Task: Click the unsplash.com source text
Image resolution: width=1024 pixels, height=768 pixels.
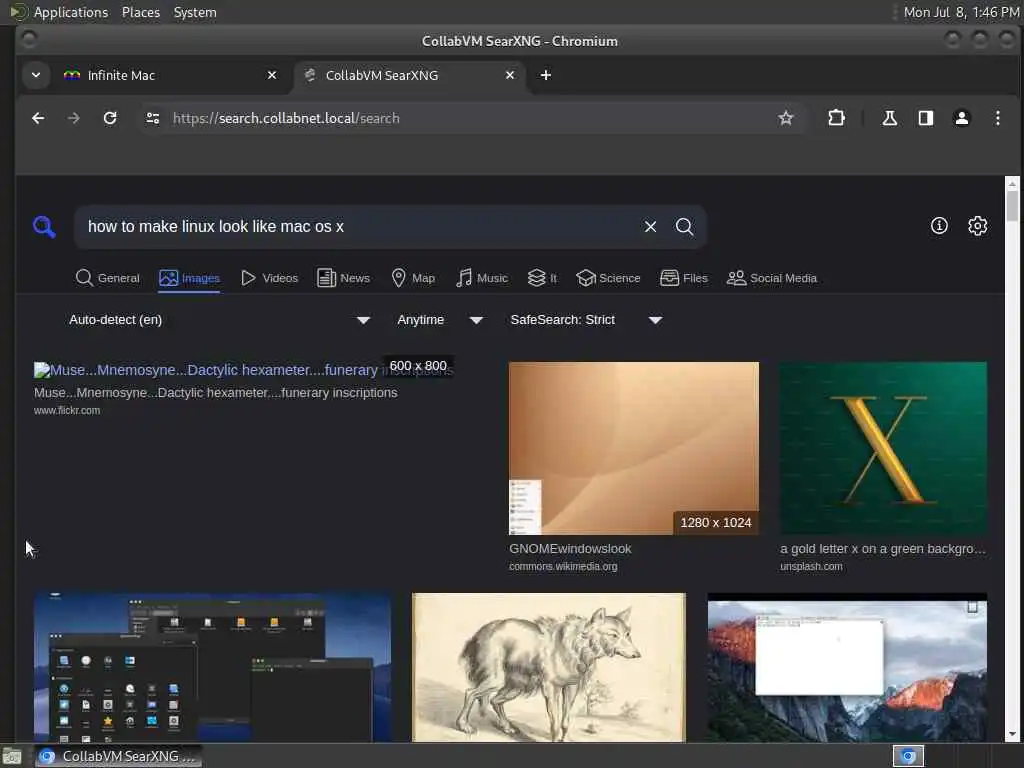Action: pos(811,567)
